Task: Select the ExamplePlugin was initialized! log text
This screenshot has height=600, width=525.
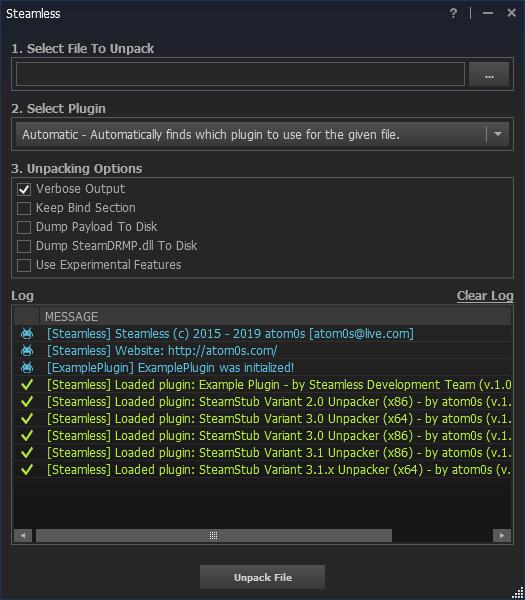Action: coord(170,368)
